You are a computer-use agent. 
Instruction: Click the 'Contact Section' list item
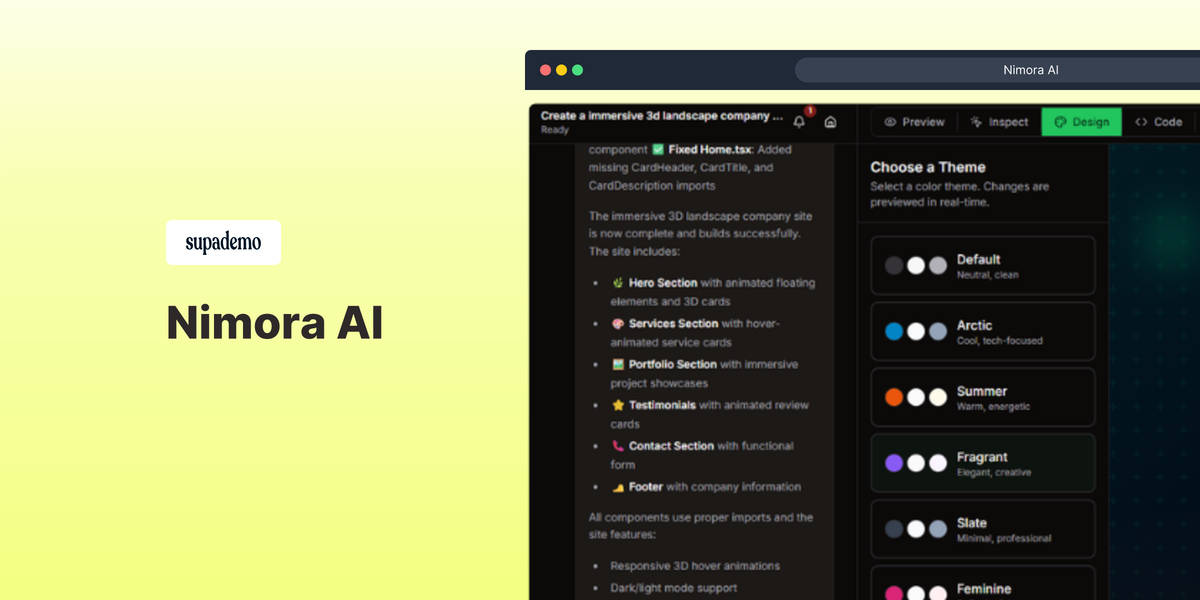(x=702, y=455)
